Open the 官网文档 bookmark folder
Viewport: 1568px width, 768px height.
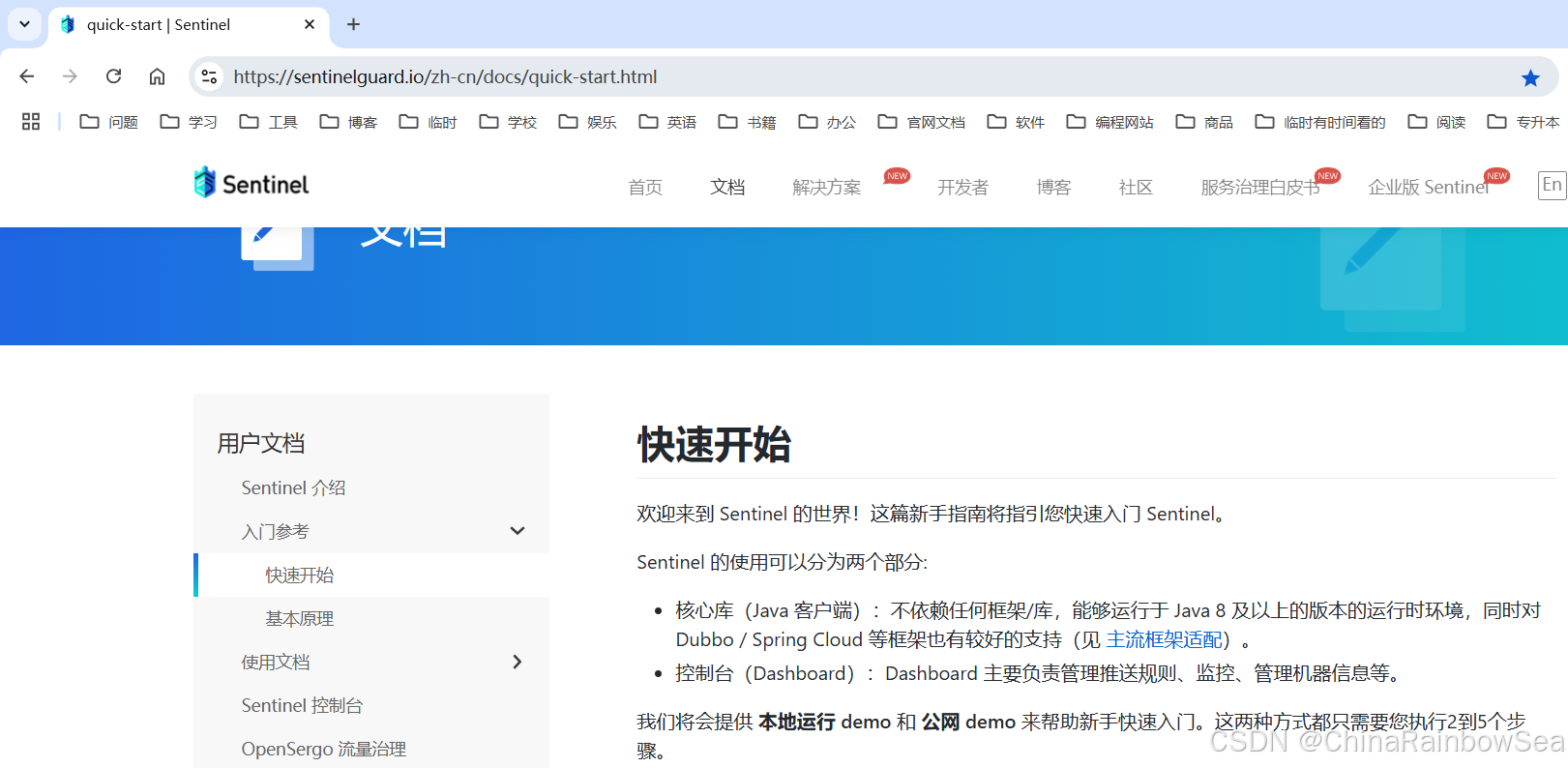point(922,122)
